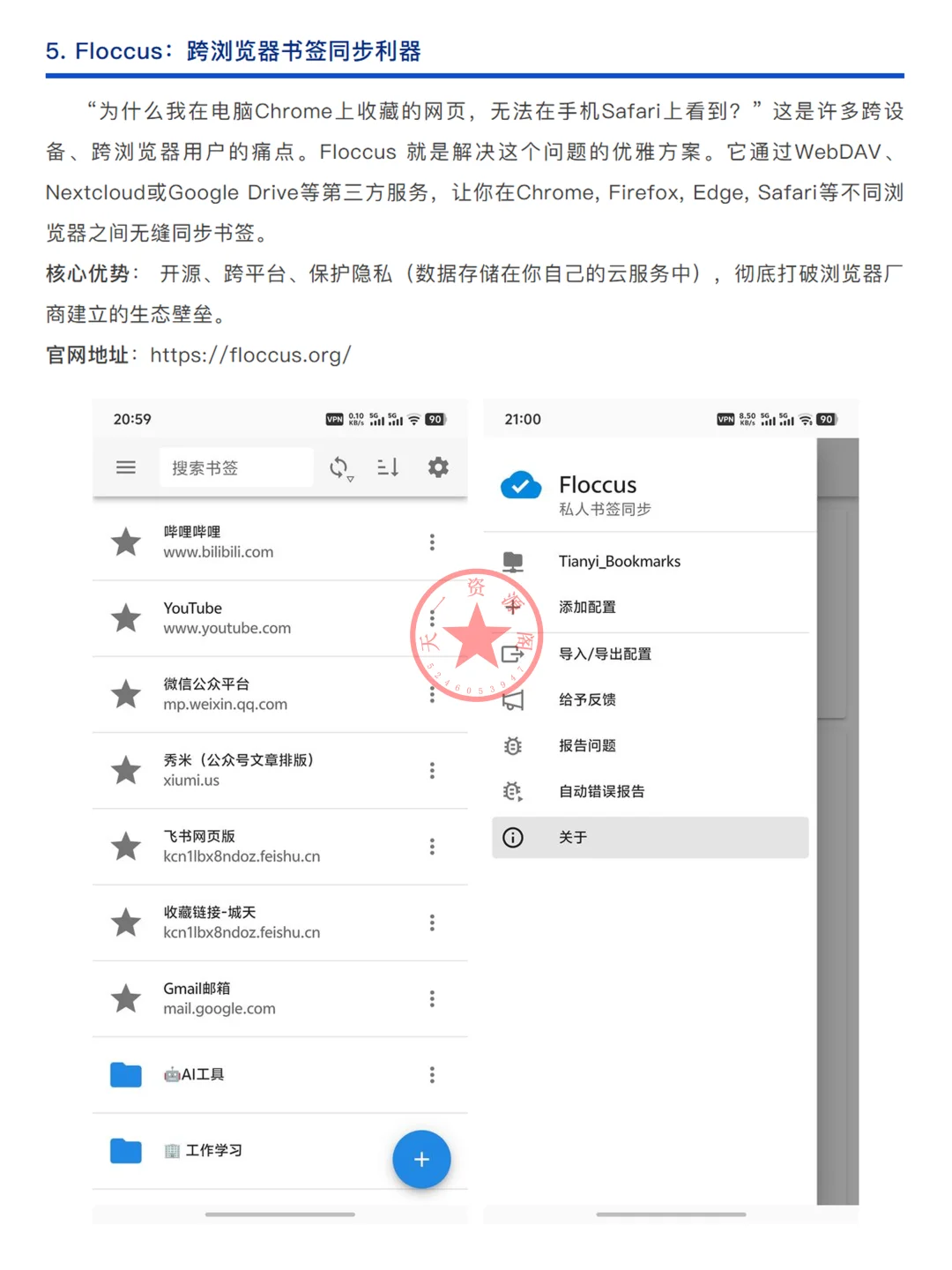Tap the 21:00 clock in status bar
The image size is (952, 1270).
click(x=523, y=419)
